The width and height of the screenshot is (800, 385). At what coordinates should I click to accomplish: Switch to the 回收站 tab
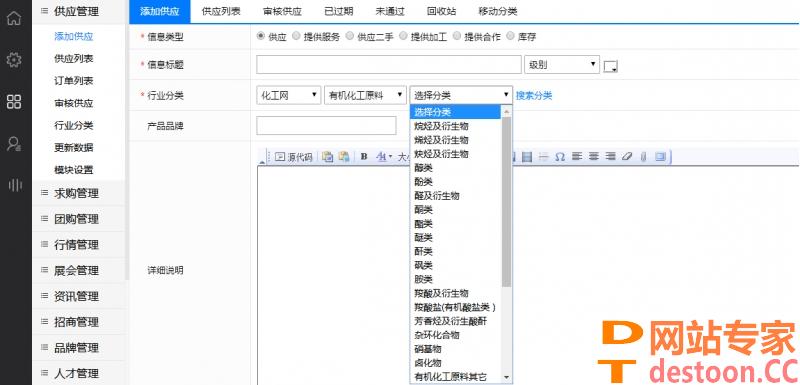click(441, 11)
